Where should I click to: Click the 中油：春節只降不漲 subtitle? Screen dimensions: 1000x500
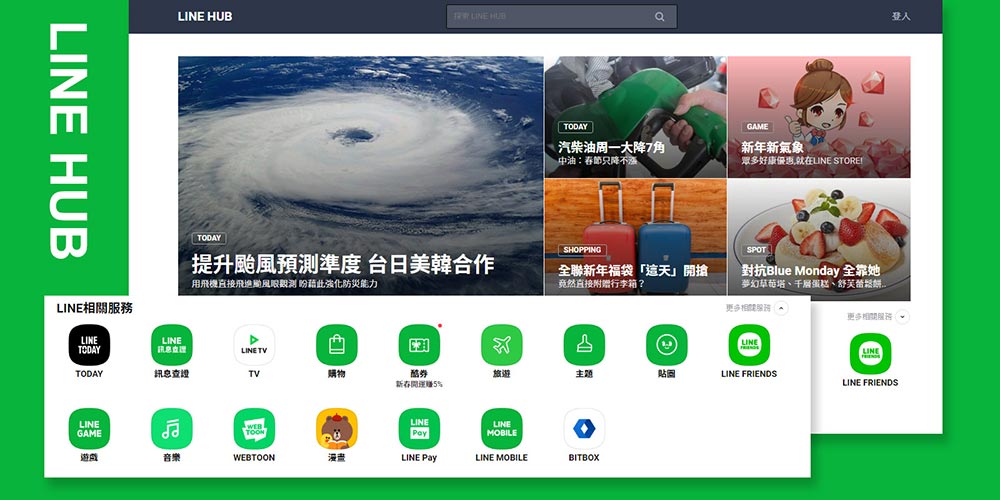tap(598, 161)
